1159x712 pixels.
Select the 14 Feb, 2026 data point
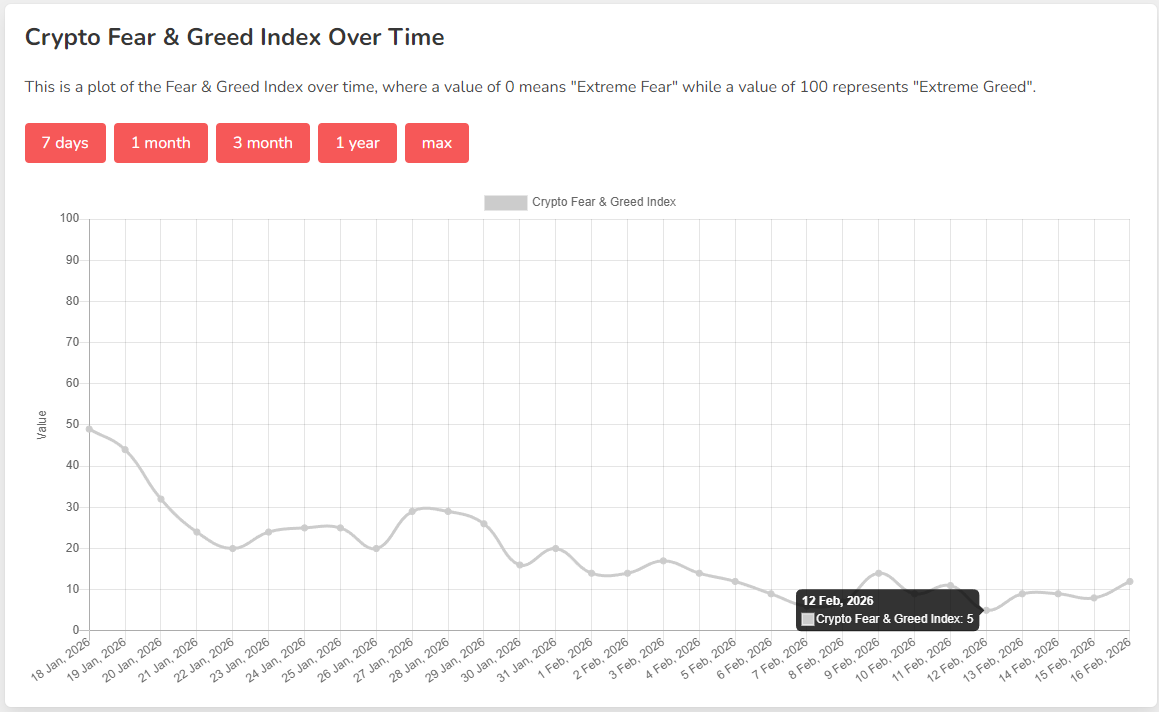click(1058, 594)
